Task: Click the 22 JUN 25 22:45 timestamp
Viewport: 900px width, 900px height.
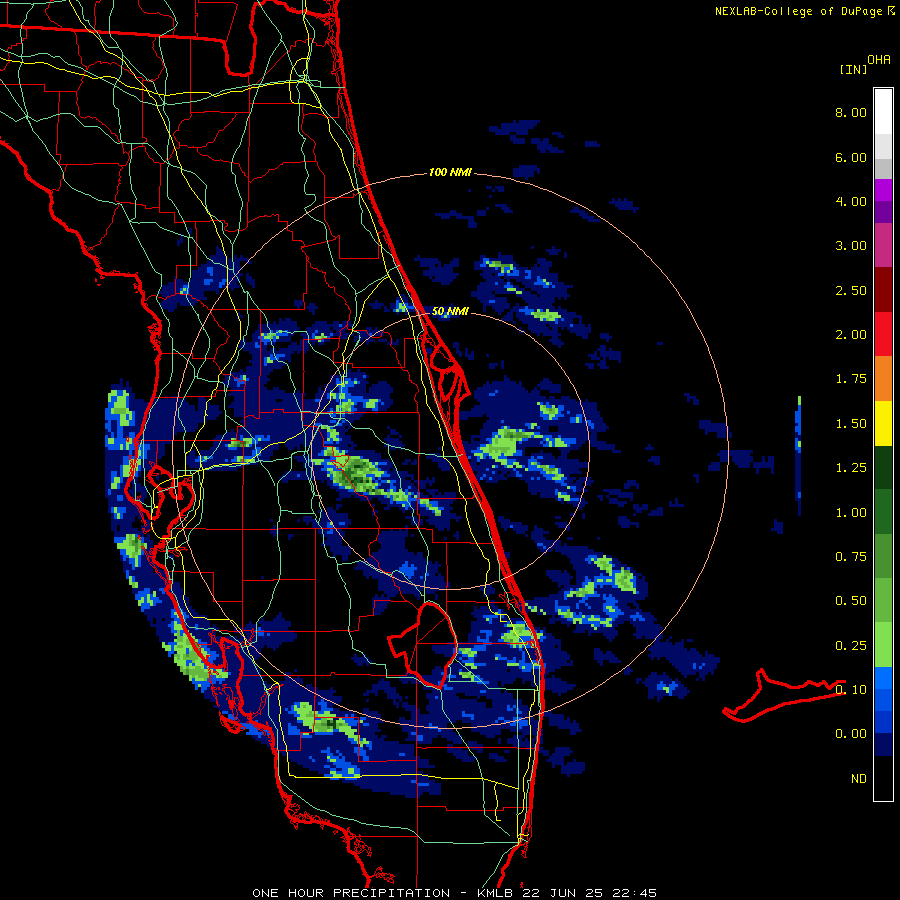Action: (589, 893)
